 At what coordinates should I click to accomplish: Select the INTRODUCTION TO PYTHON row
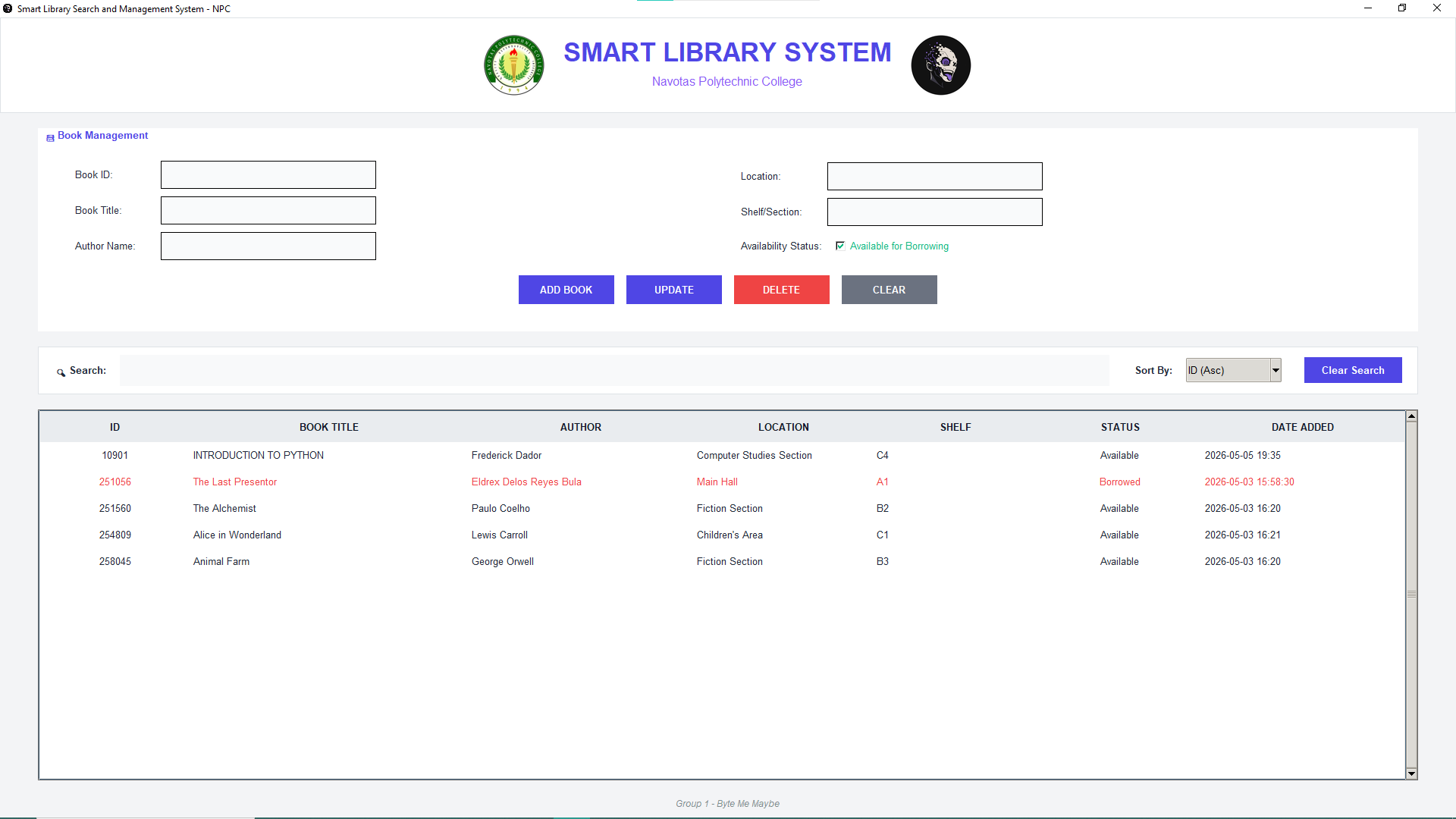(722, 455)
